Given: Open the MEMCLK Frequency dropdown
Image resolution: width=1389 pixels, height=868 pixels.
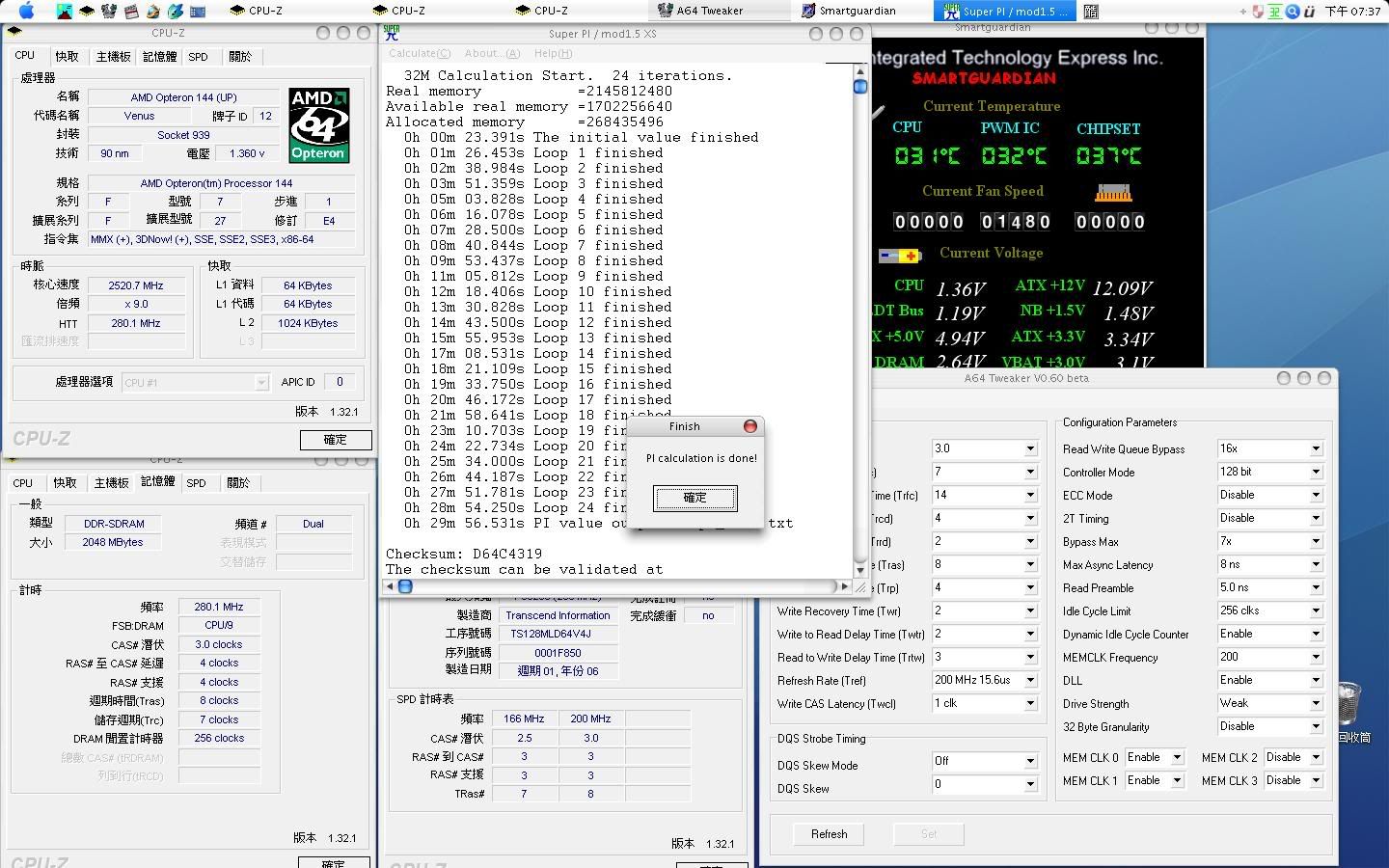Looking at the screenshot, I should (x=1270, y=658).
